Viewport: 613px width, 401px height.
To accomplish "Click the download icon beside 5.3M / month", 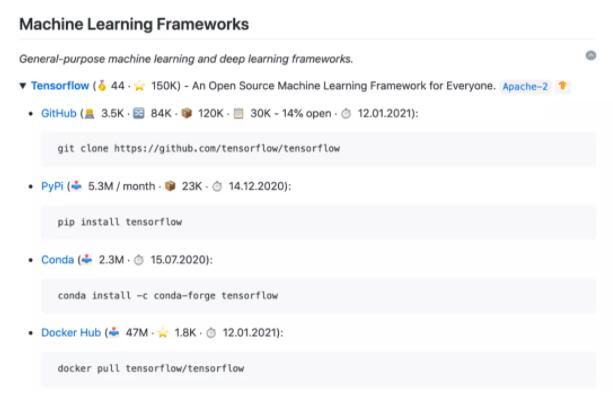I will click(76, 186).
